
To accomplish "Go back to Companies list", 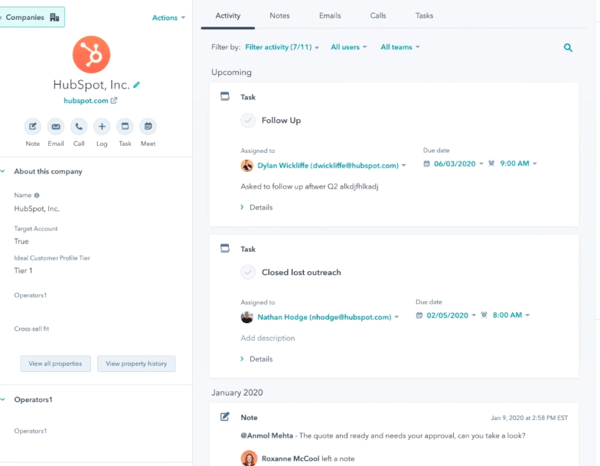I will coord(31,17).
